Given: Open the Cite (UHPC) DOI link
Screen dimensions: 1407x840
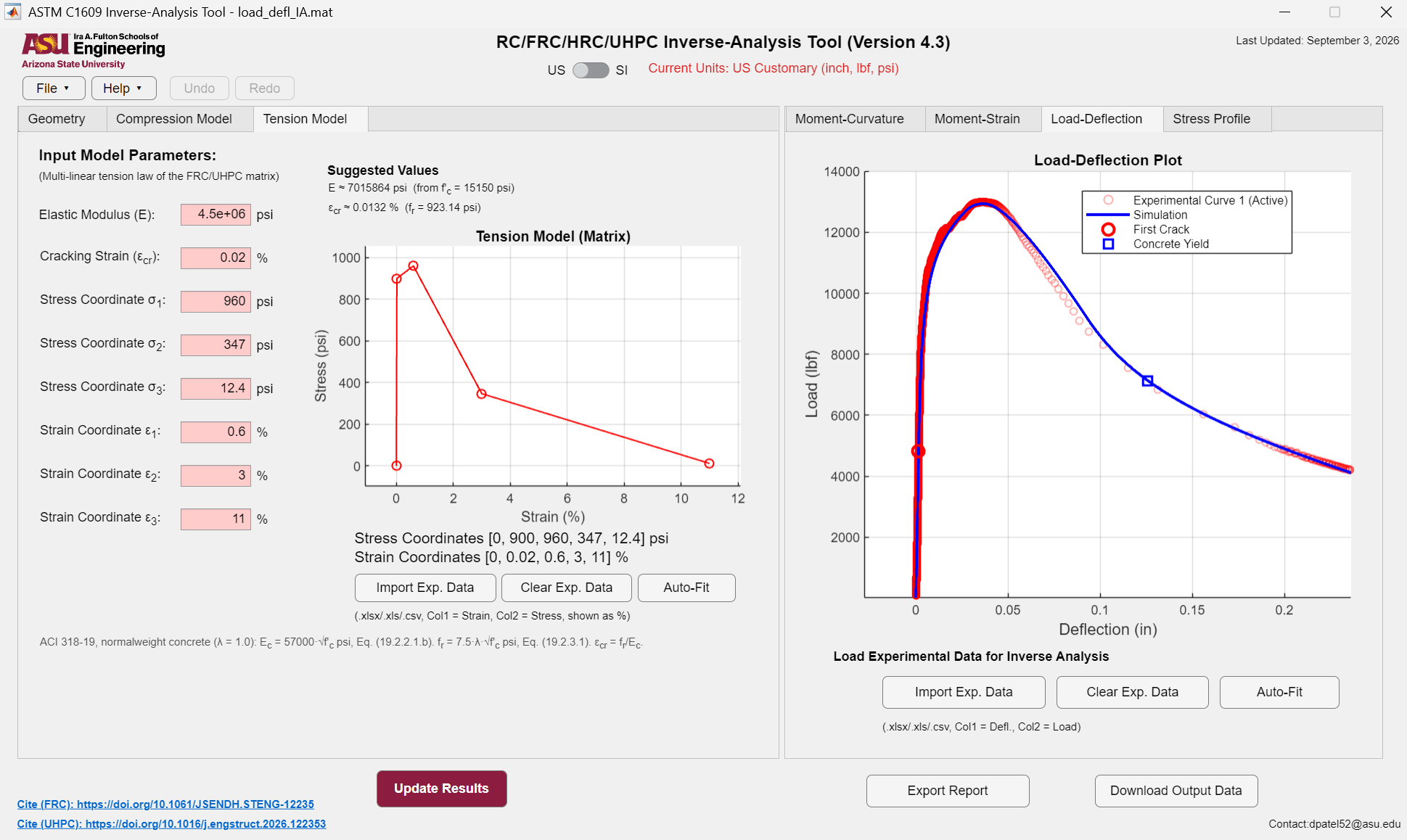Looking at the screenshot, I should point(171,824).
